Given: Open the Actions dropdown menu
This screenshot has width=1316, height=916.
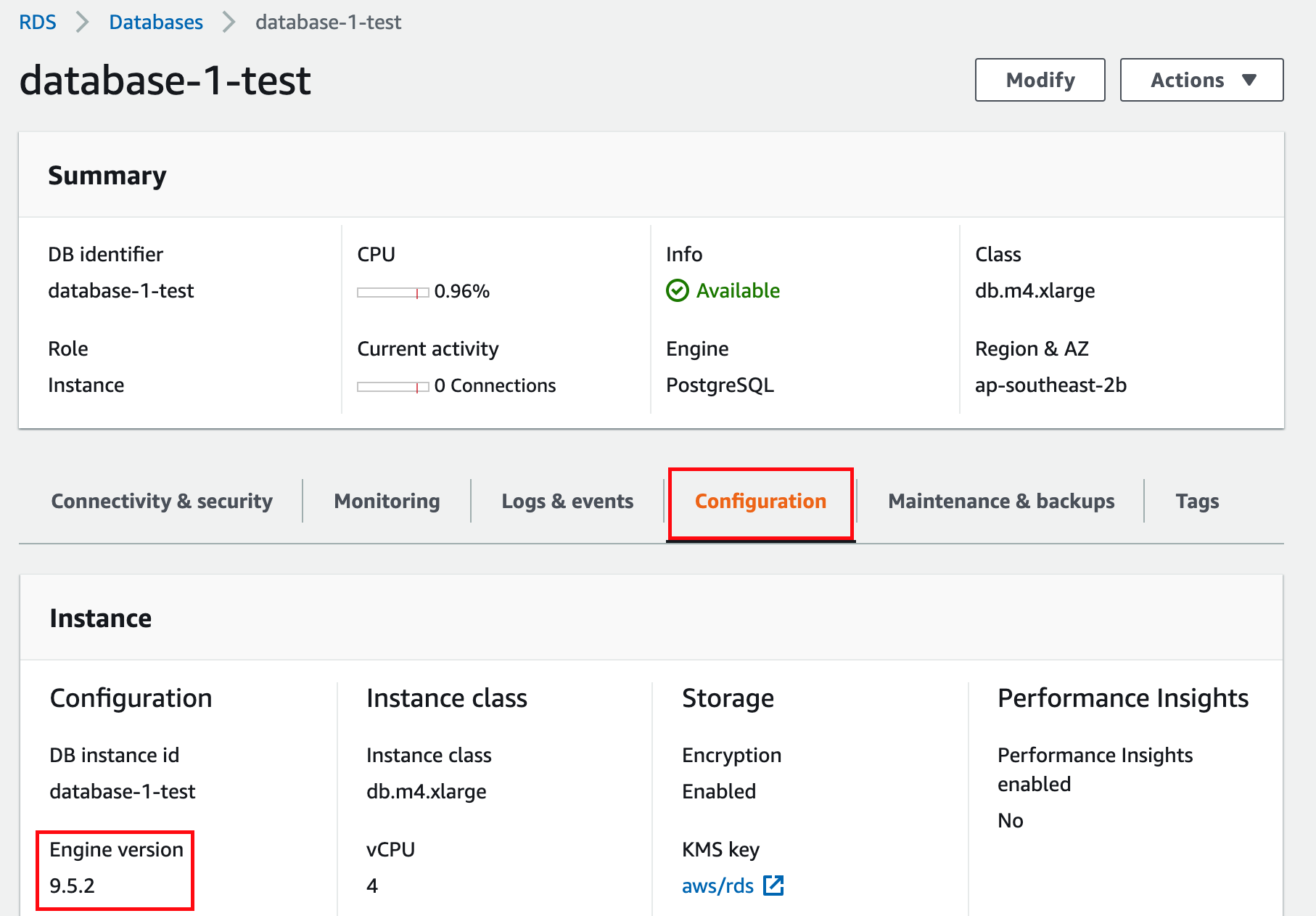Looking at the screenshot, I should click(1201, 80).
